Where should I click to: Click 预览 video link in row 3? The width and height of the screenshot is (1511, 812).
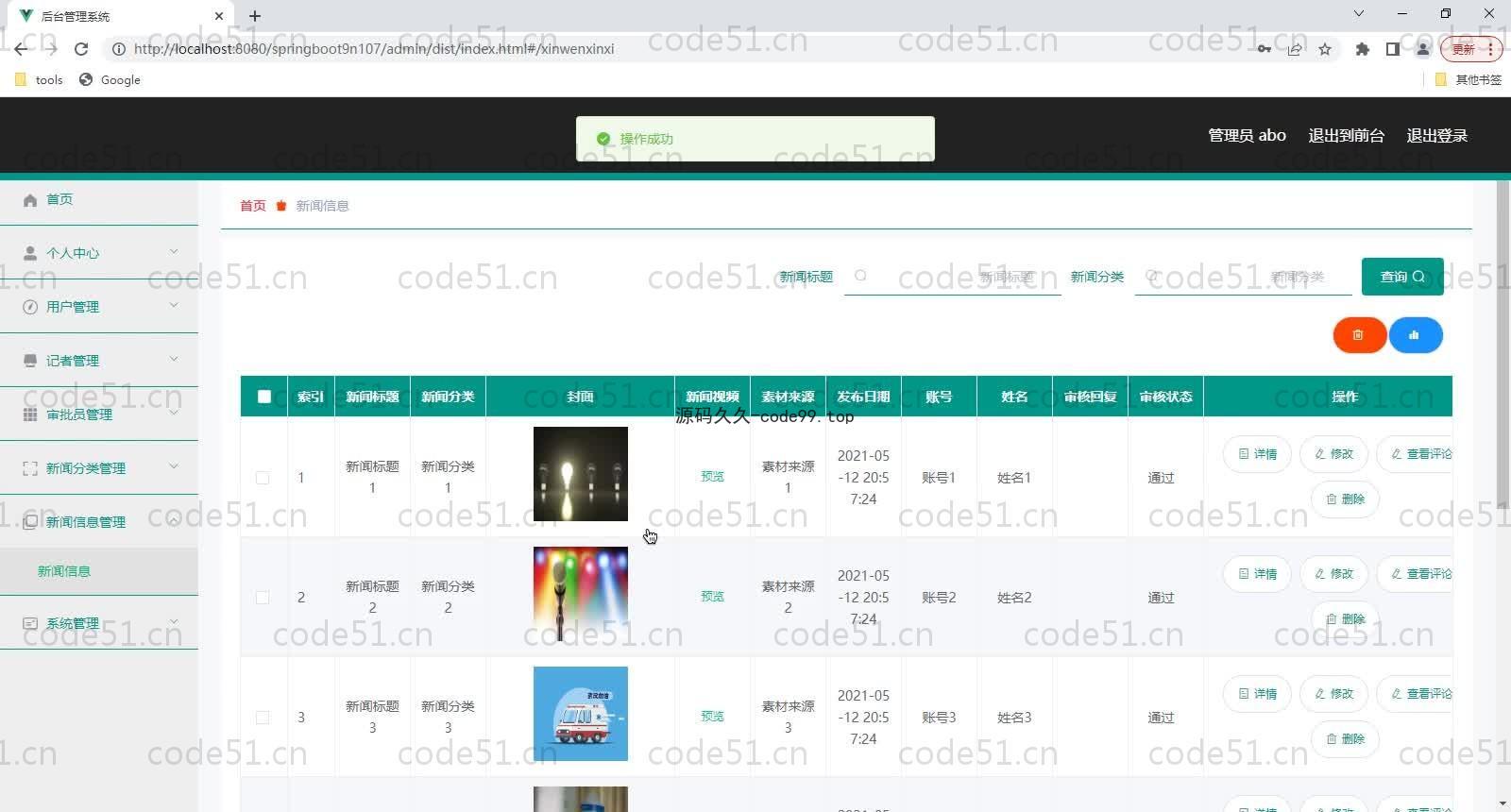pos(712,717)
